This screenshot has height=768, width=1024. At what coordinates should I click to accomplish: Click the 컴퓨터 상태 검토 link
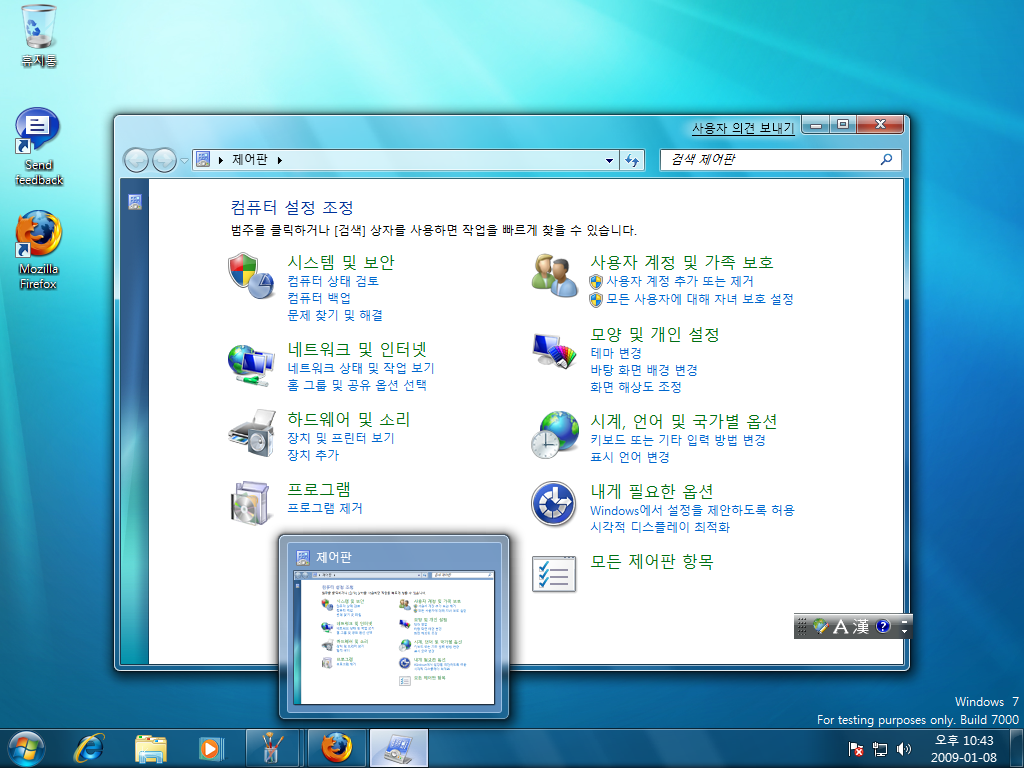tap(333, 281)
